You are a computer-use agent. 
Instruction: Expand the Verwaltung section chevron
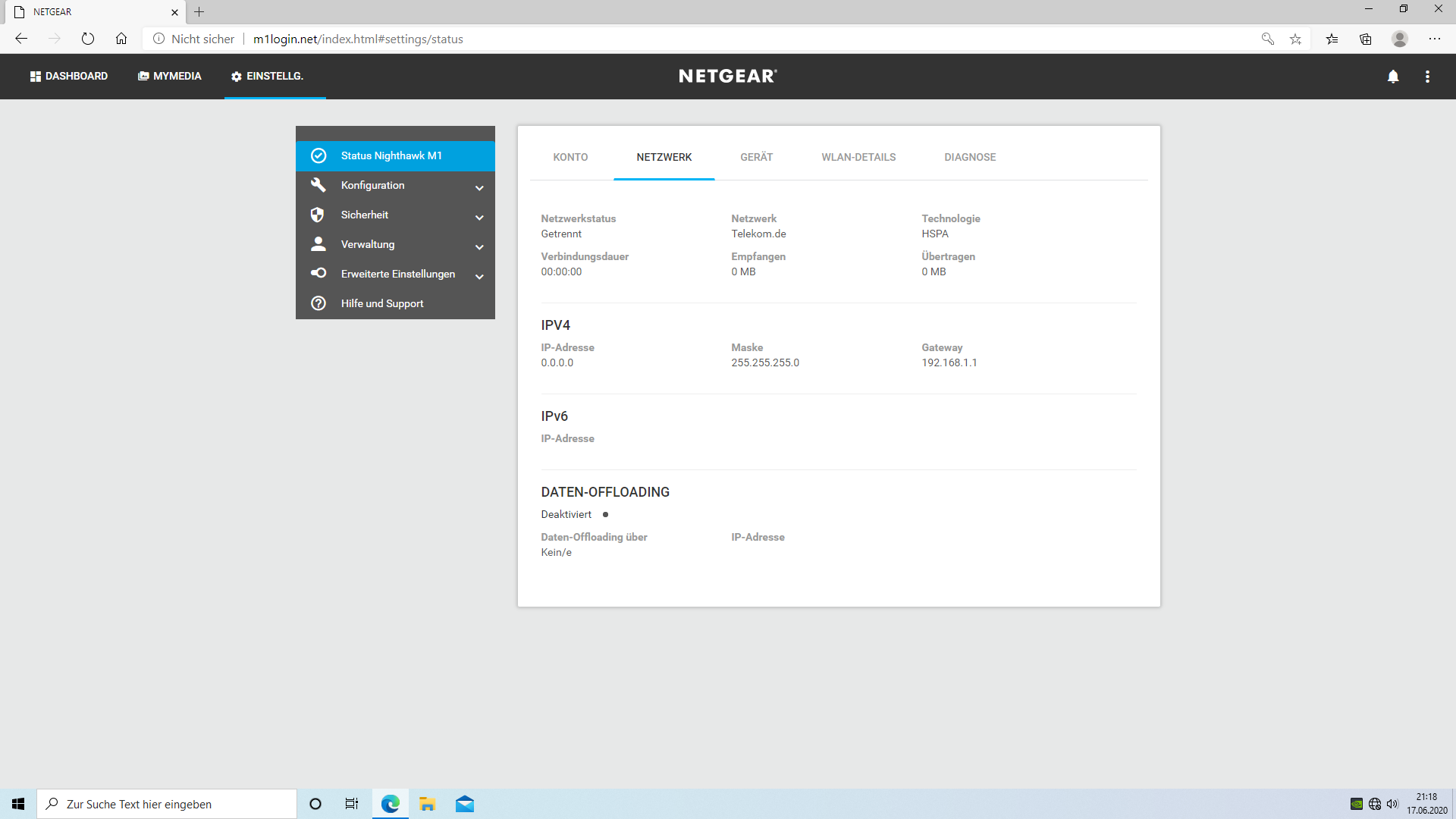coord(479,246)
